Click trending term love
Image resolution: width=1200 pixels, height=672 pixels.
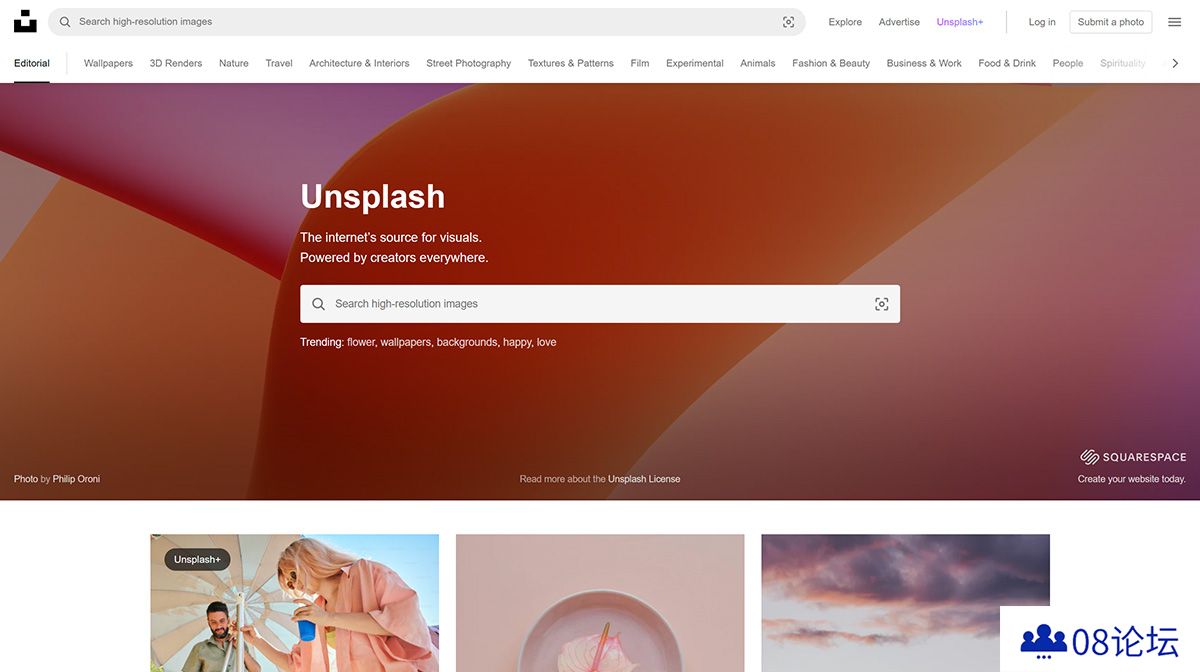[546, 342]
